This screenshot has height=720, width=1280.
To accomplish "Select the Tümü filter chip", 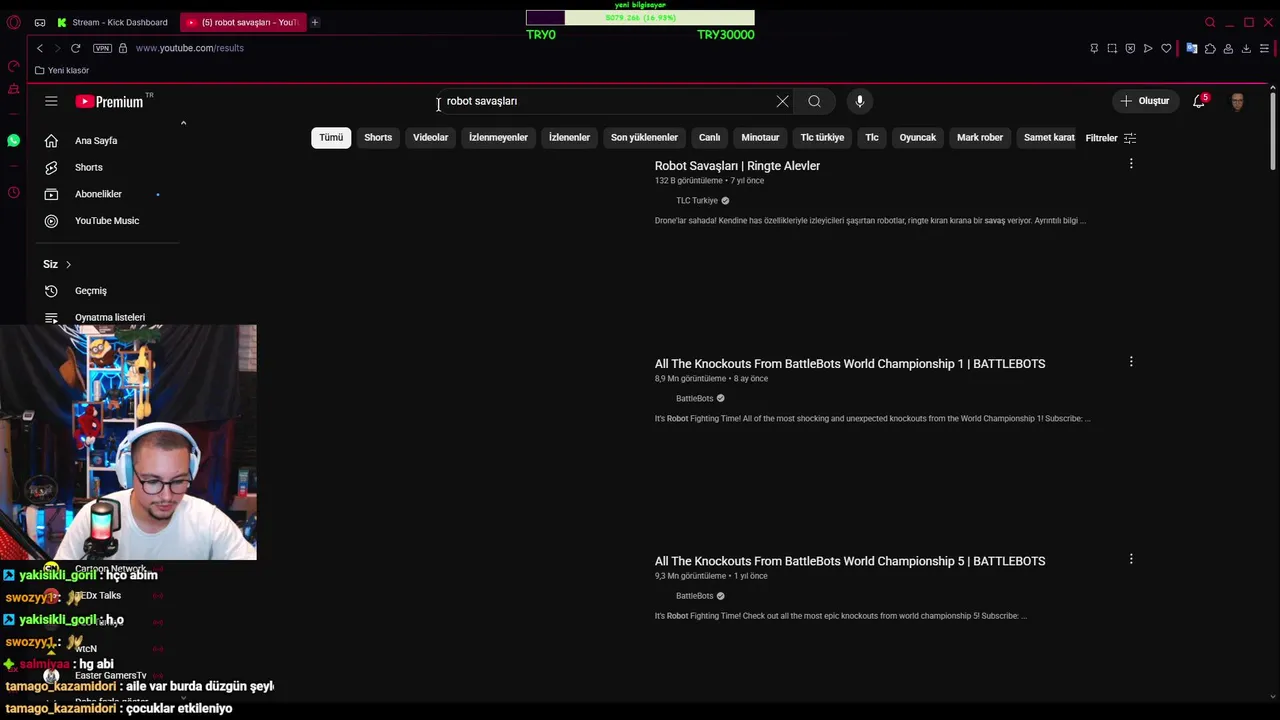I will tap(331, 137).
